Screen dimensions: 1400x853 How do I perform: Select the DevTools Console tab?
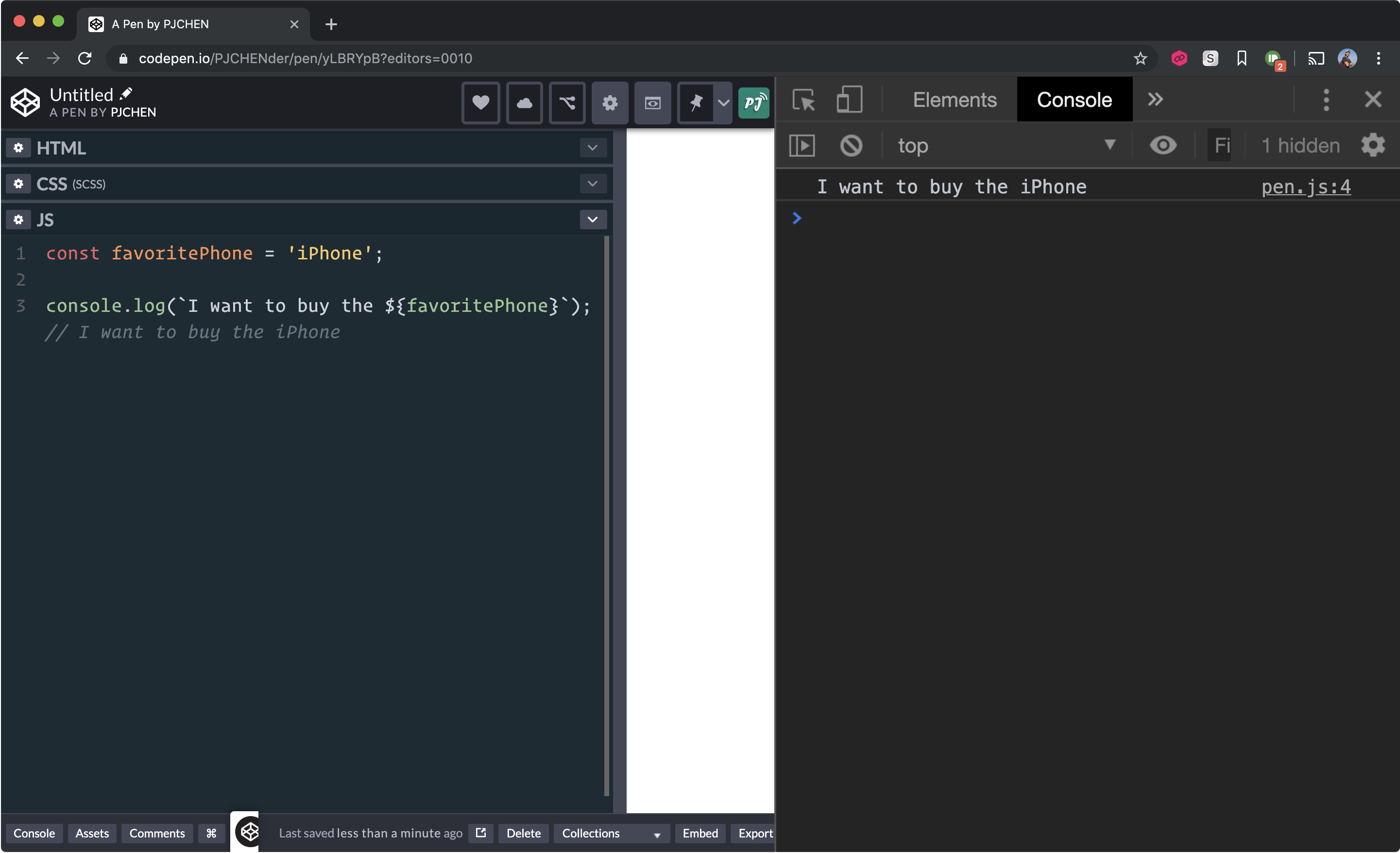point(1074,100)
